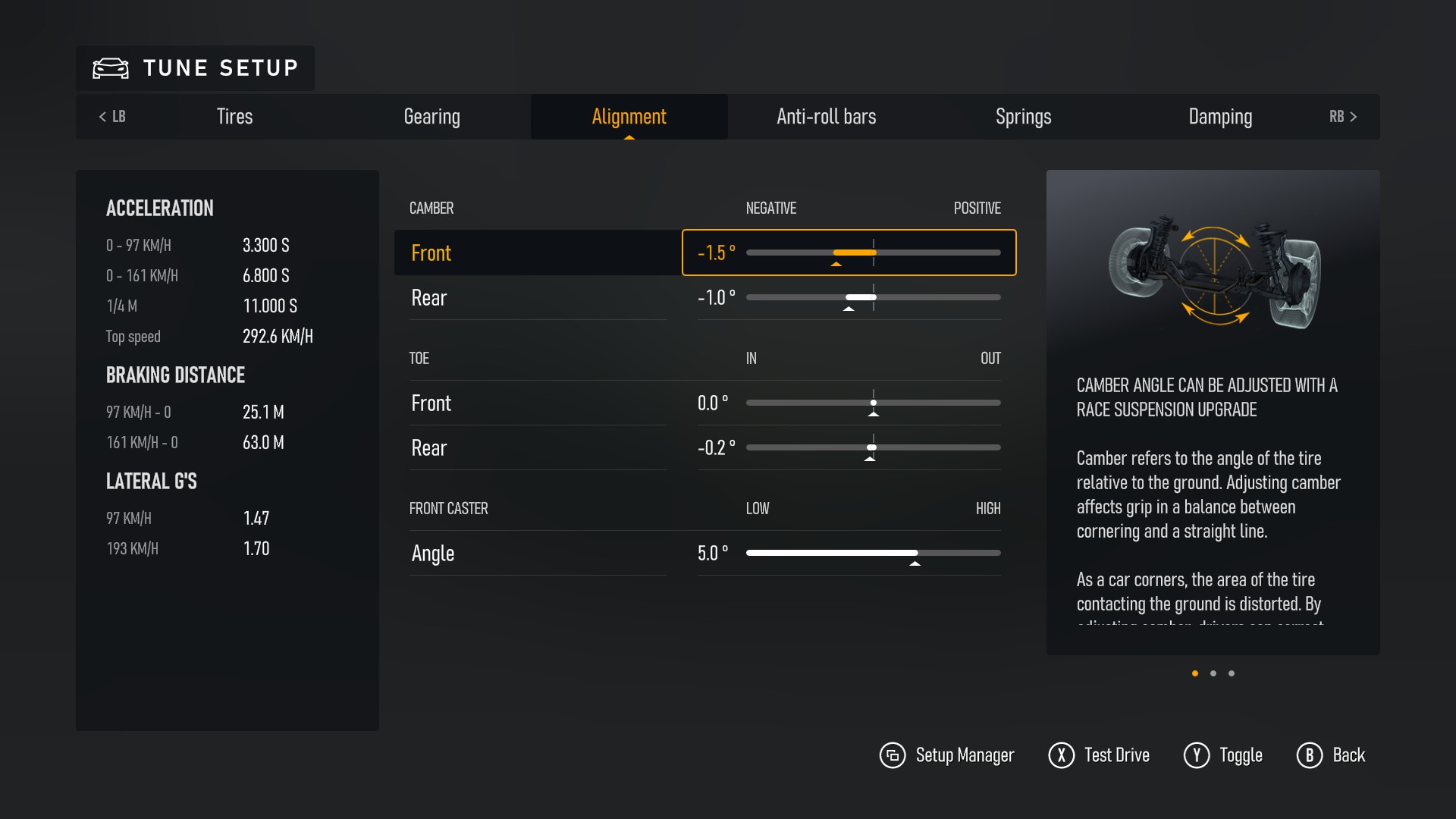Screen dimensions: 1456x819
Task: Click the Test Drive button
Action: pos(1100,755)
